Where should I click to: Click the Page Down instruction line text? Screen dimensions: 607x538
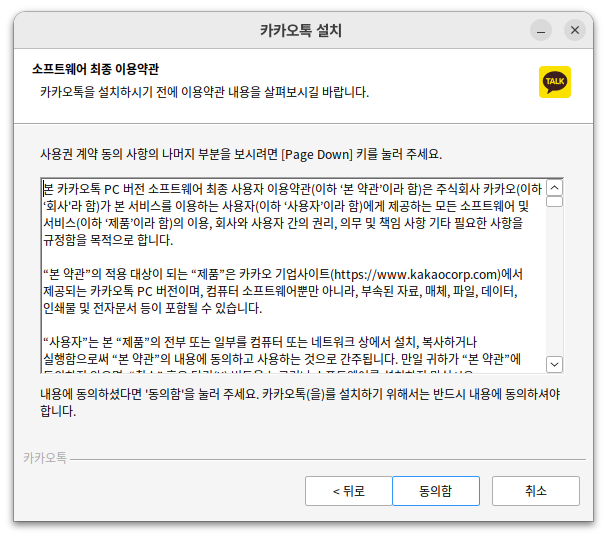[x=241, y=154]
